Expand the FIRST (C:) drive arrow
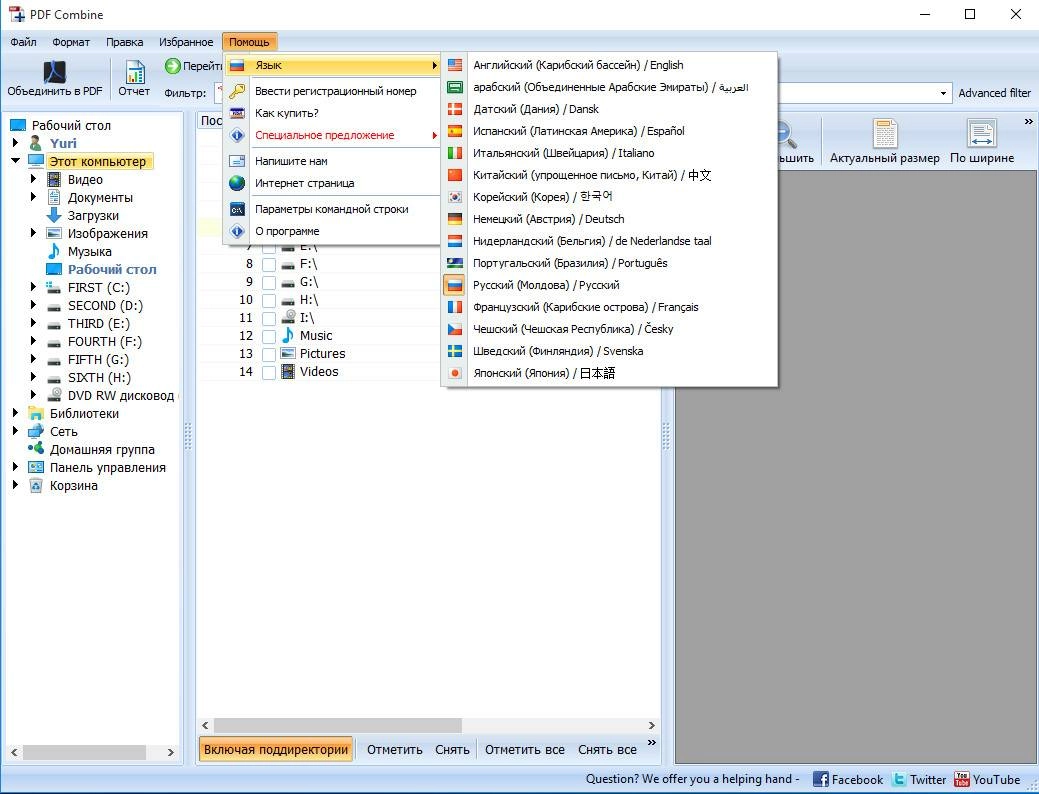1039x794 pixels. click(x=33, y=286)
